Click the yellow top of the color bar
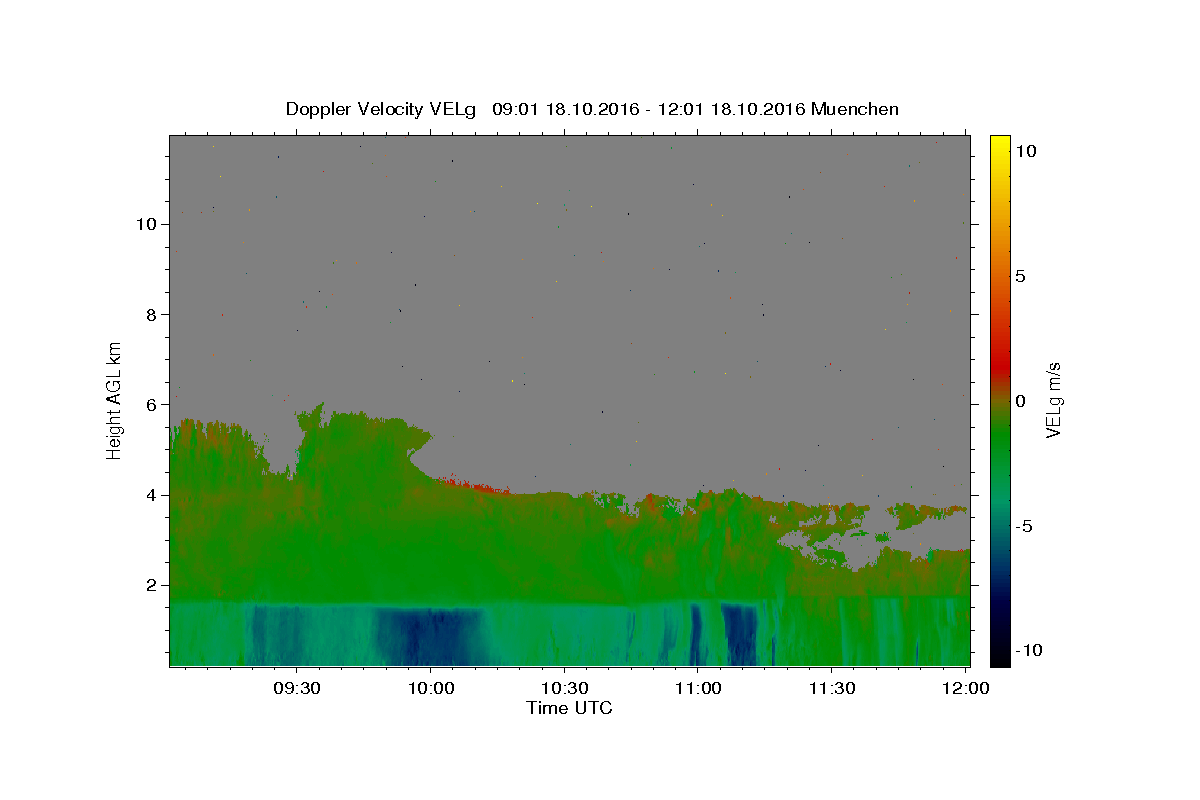The image size is (1200, 800). tap(1000, 140)
